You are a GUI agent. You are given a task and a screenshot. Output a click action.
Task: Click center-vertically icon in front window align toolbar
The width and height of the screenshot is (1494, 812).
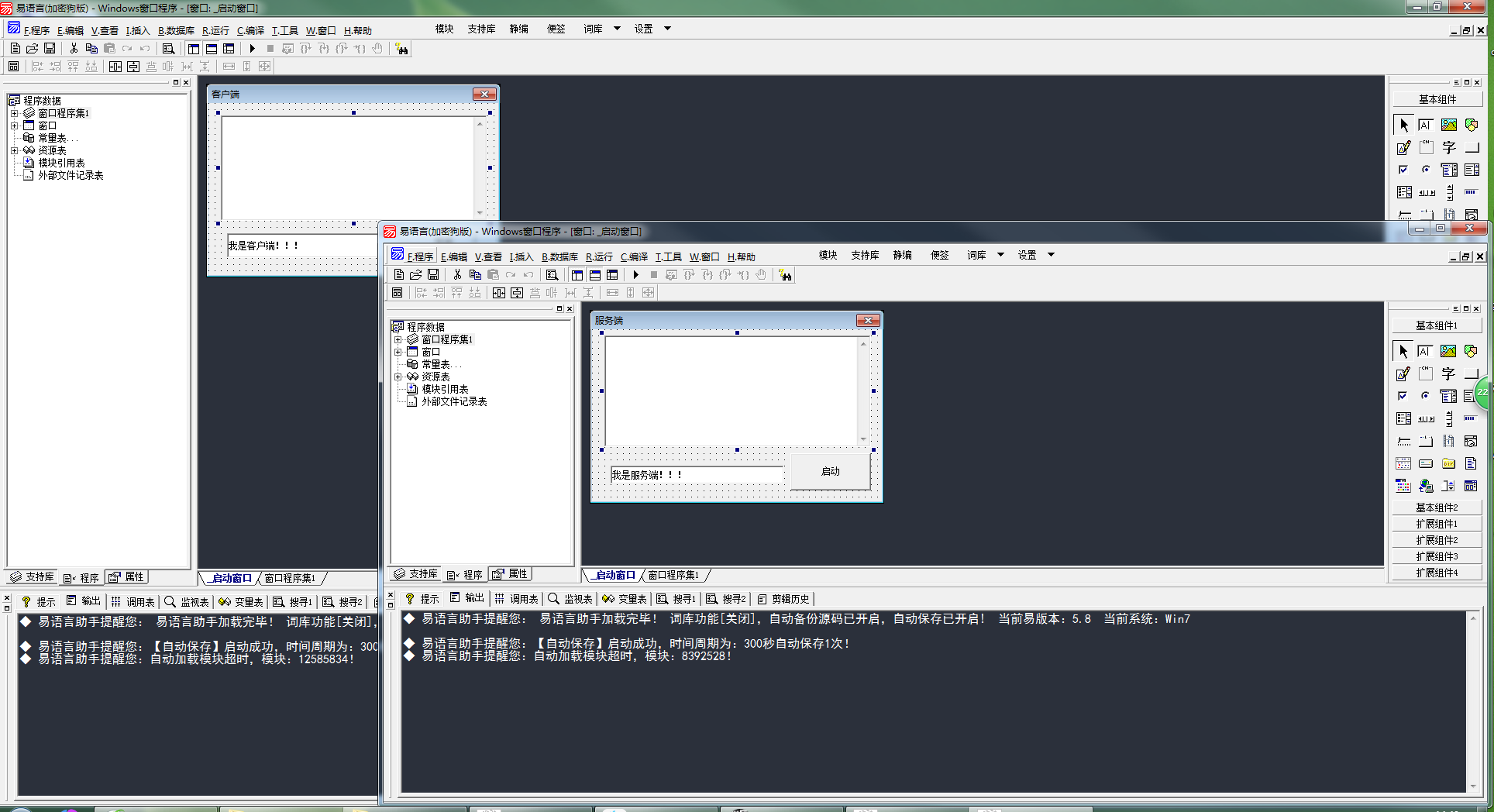click(517, 293)
